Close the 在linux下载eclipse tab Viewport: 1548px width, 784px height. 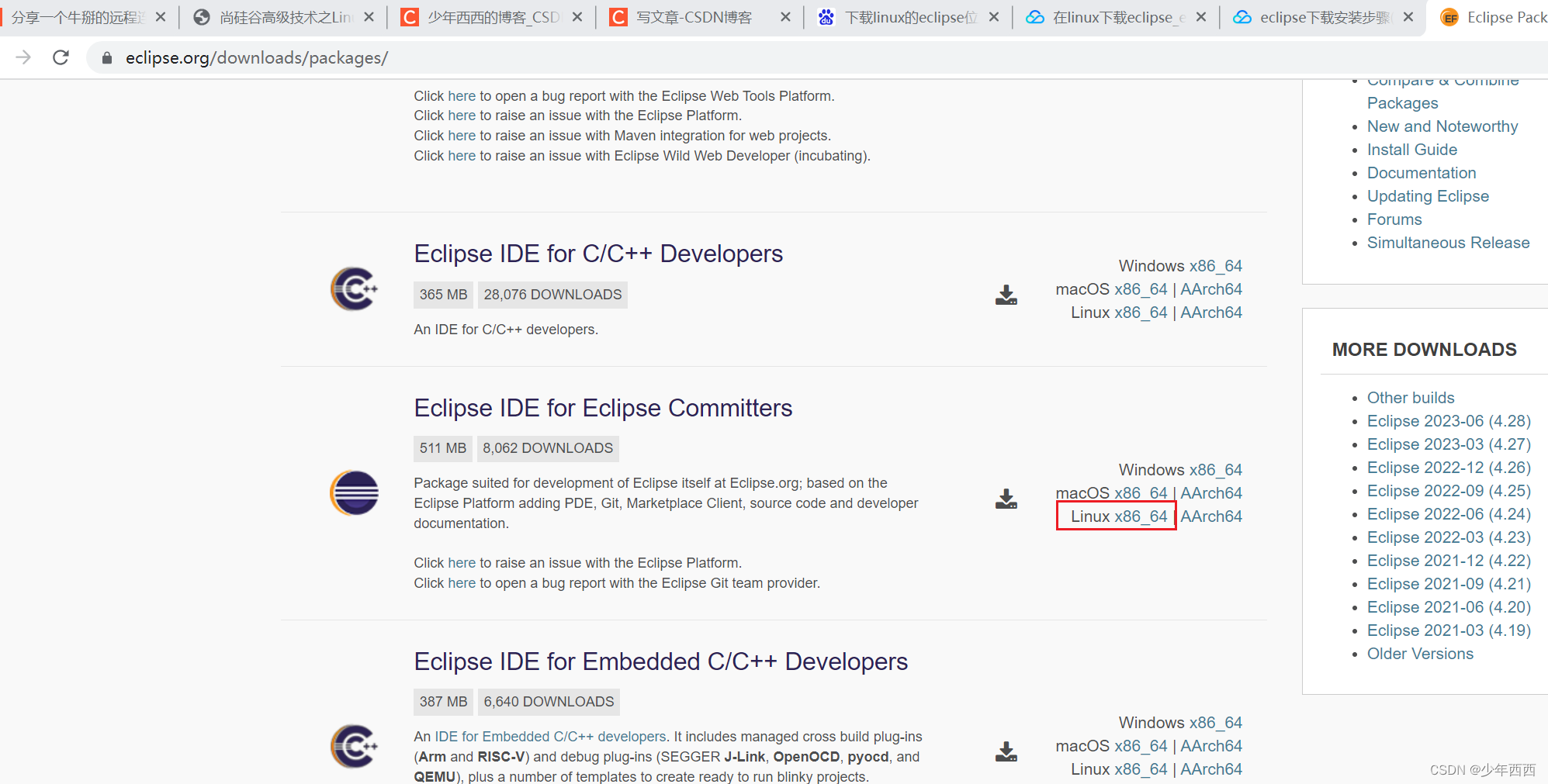1201,17
